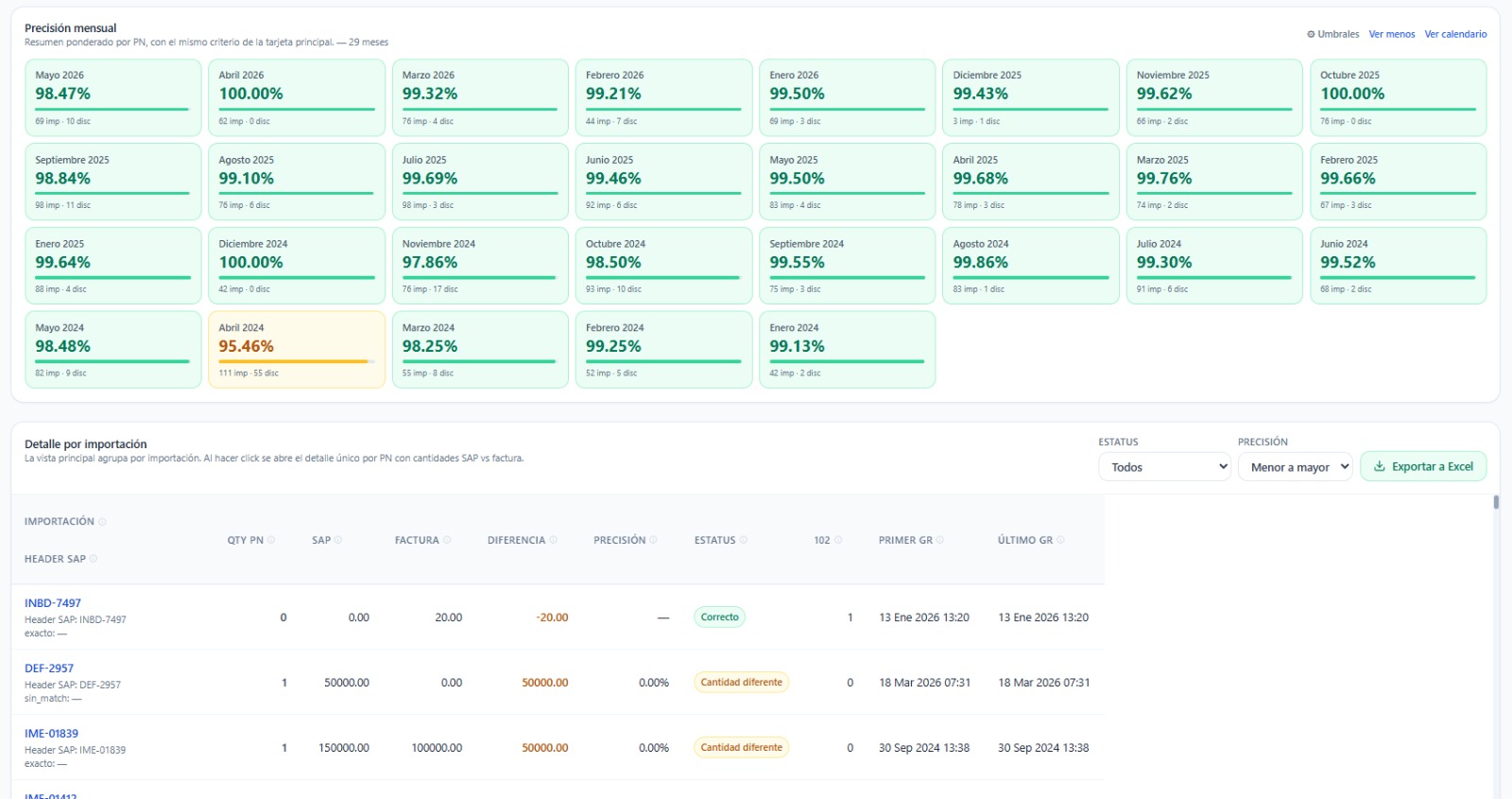1512x799 pixels.
Task: Click info icon beside FACTURA header
Action: [x=447, y=540]
